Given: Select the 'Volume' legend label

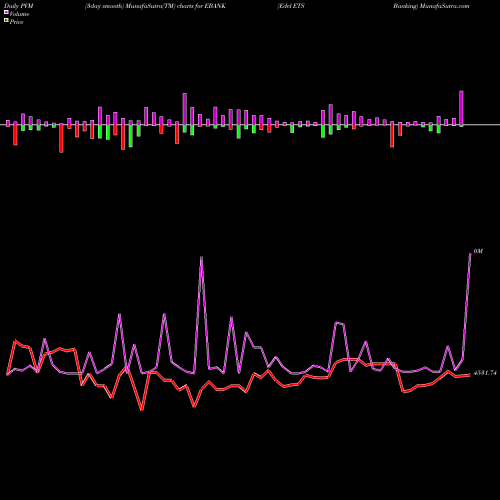Looking at the screenshot, I should 19,14.
